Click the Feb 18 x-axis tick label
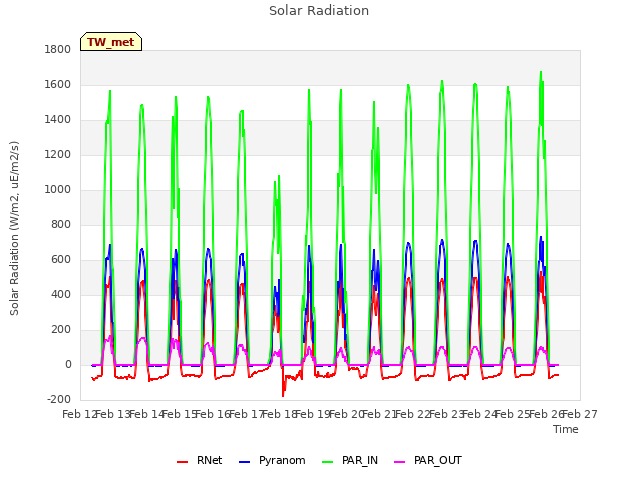Image resolution: width=640 pixels, height=480 pixels. [279, 415]
